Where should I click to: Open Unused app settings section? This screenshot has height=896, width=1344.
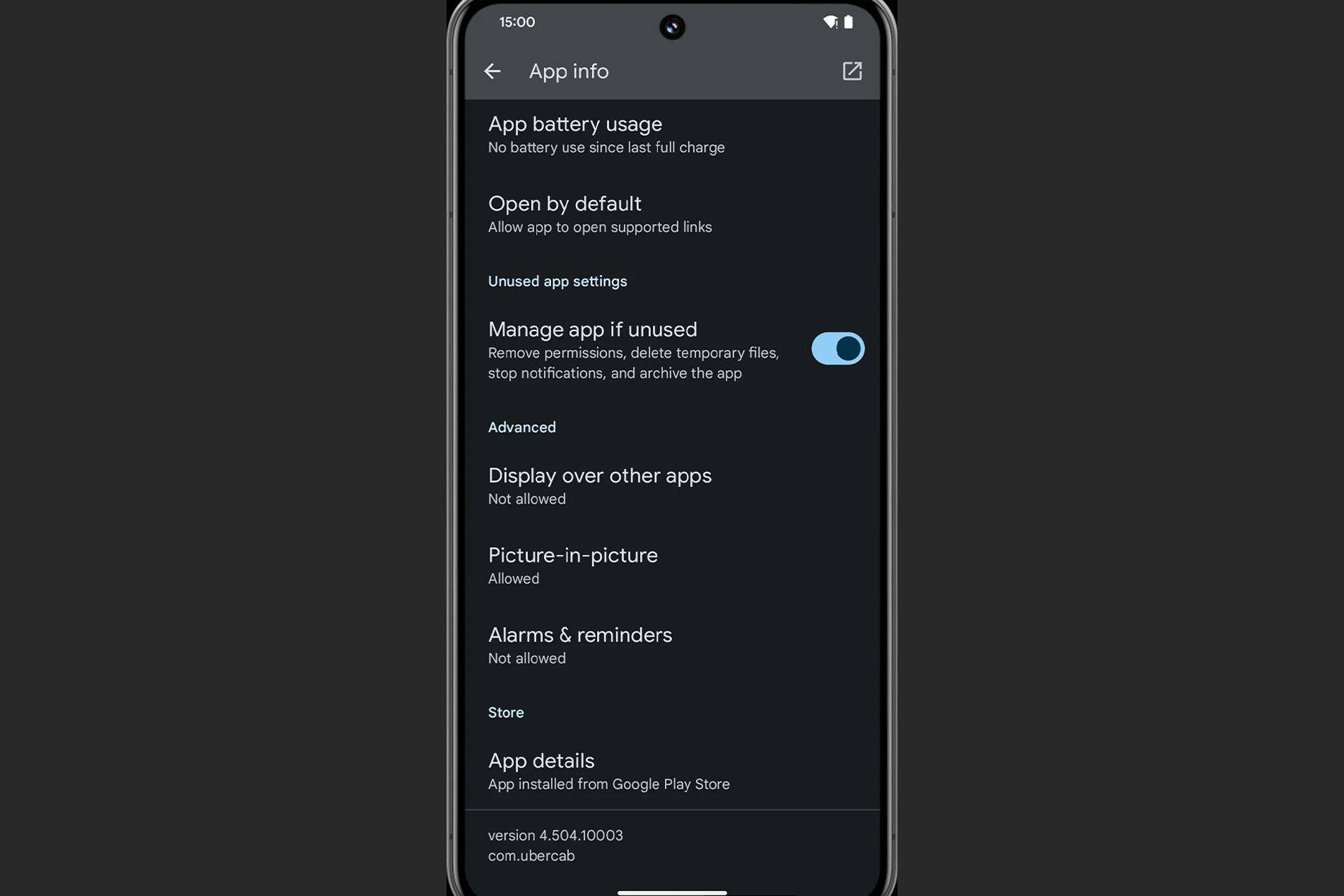556,281
